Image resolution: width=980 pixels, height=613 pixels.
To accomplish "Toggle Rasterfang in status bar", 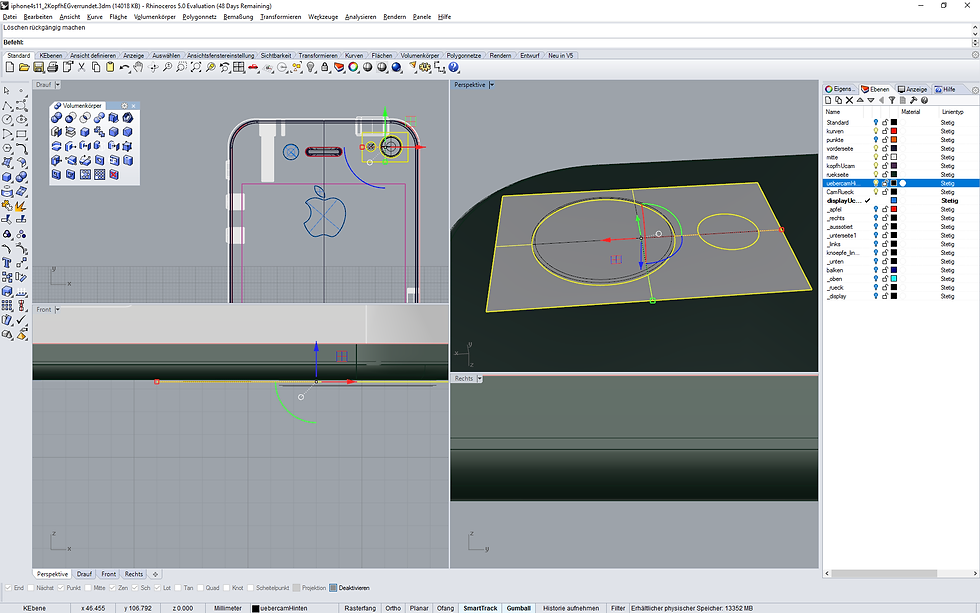I will click(x=360, y=608).
